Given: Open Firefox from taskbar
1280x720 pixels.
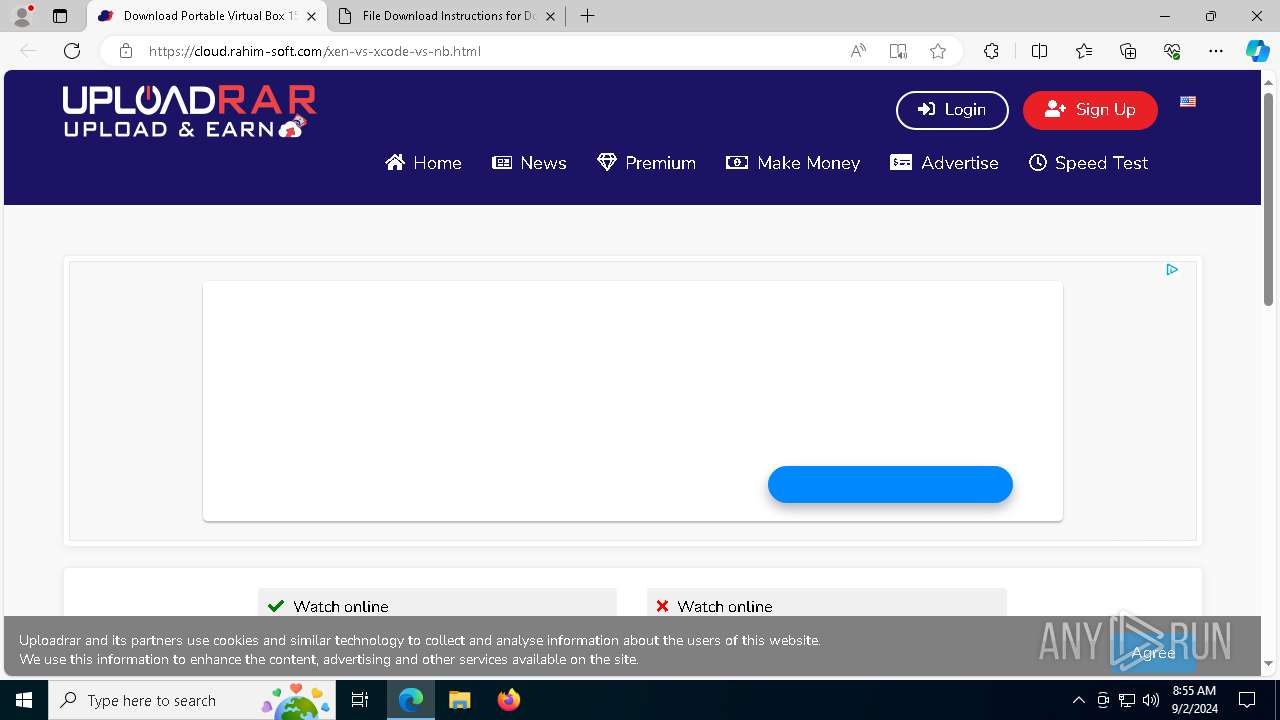Looking at the screenshot, I should [x=508, y=700].
